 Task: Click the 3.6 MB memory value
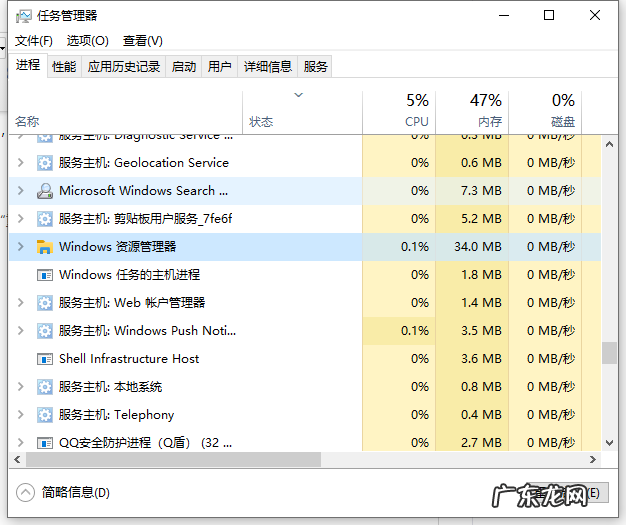(x=481, y=359)
